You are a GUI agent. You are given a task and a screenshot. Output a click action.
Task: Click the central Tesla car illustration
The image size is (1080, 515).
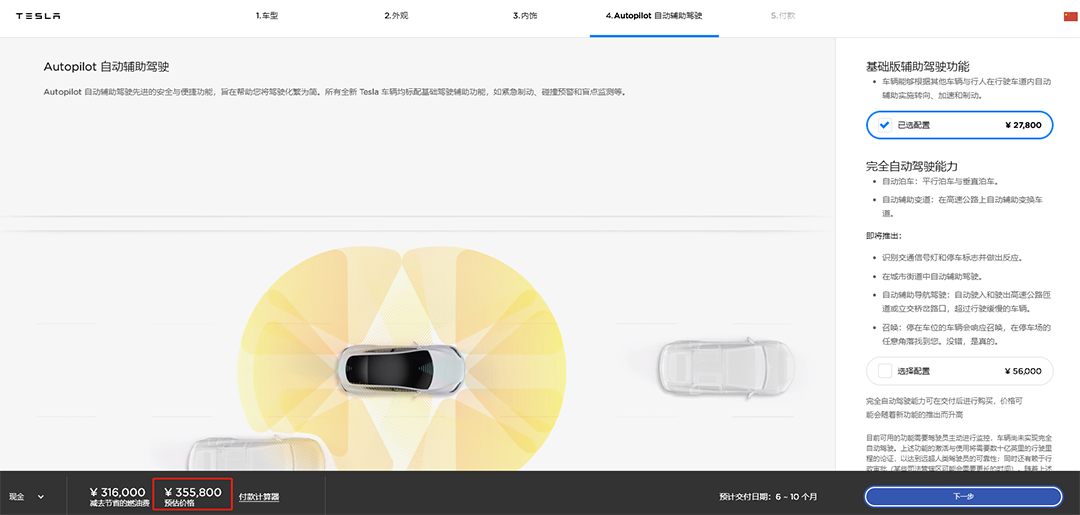coord(401,371)
